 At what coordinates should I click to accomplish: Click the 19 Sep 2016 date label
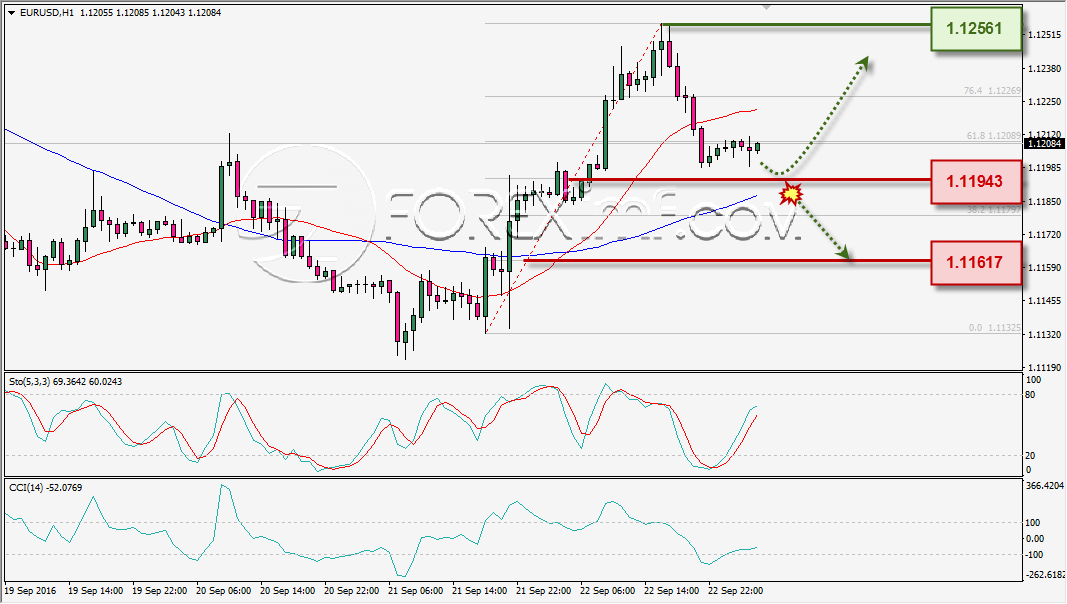coord(31,590)
